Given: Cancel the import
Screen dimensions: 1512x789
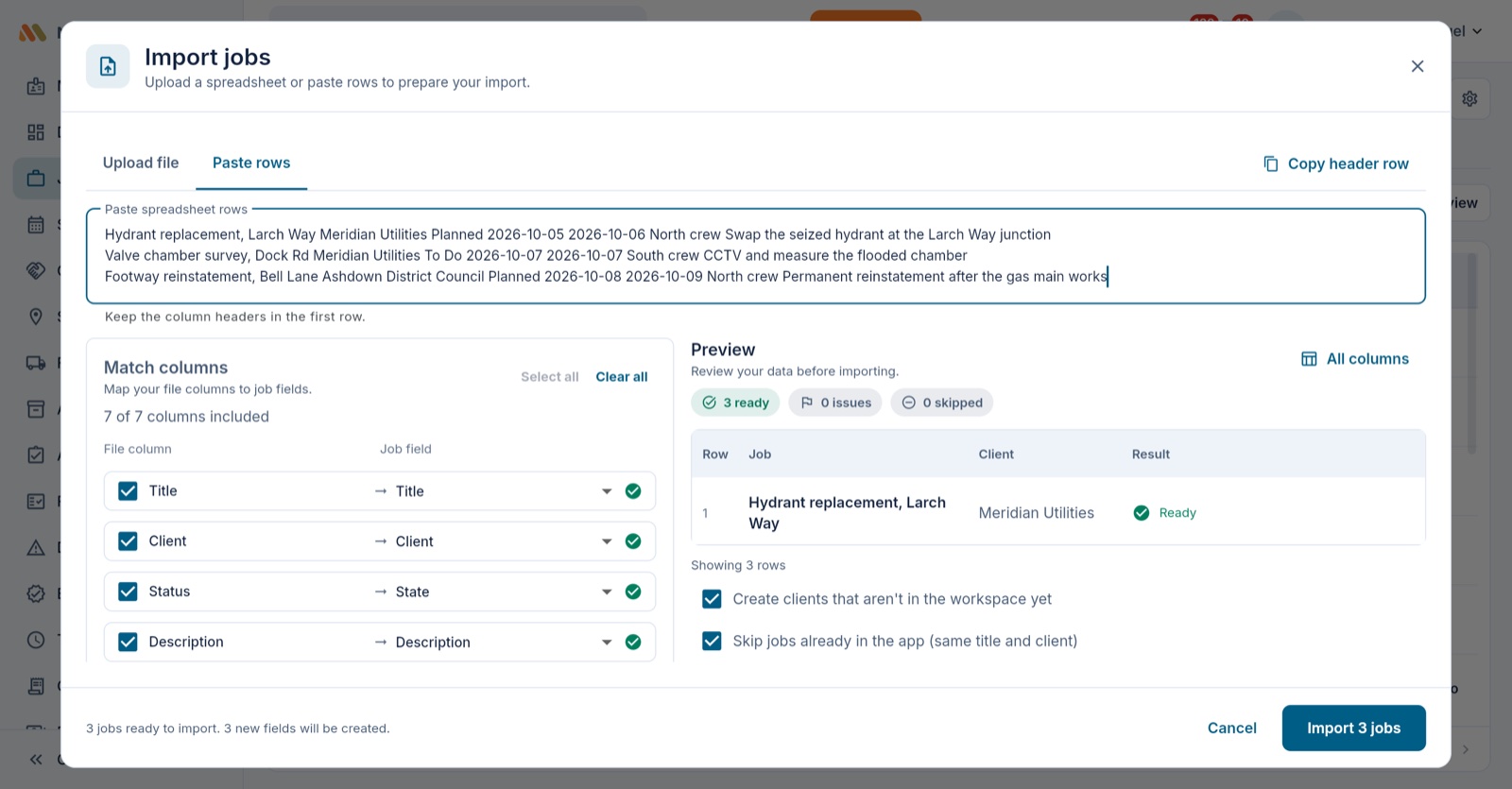Looking at the screenshot, I should pos(1231,728).
